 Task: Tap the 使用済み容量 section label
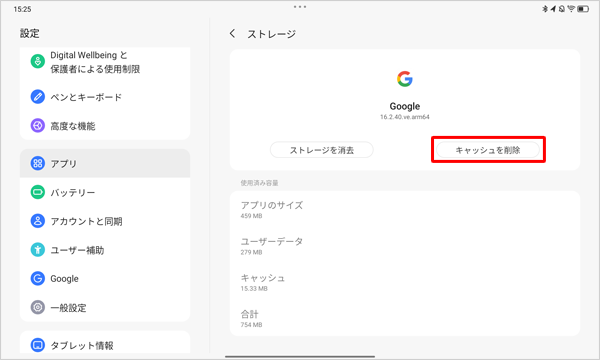259,183
